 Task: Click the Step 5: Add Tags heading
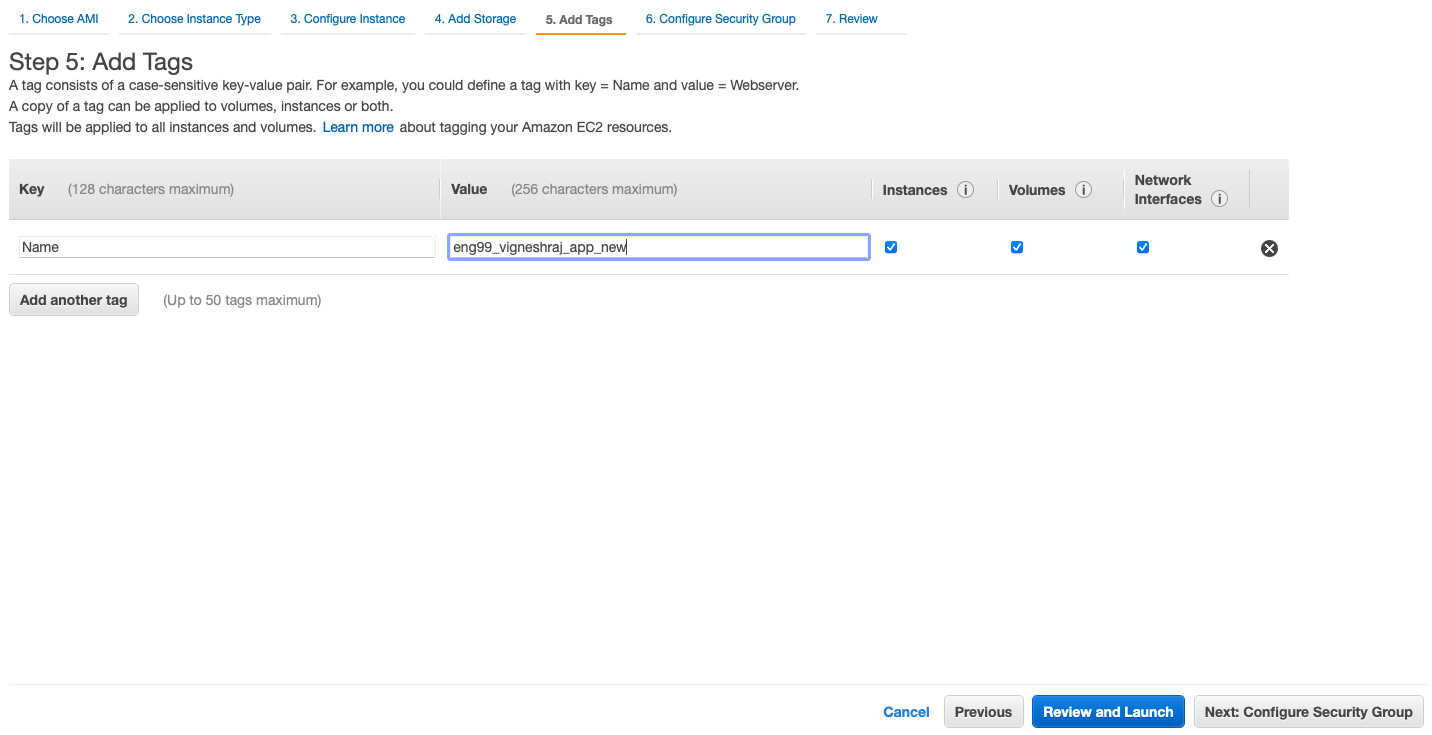click(x=101, y=62)
